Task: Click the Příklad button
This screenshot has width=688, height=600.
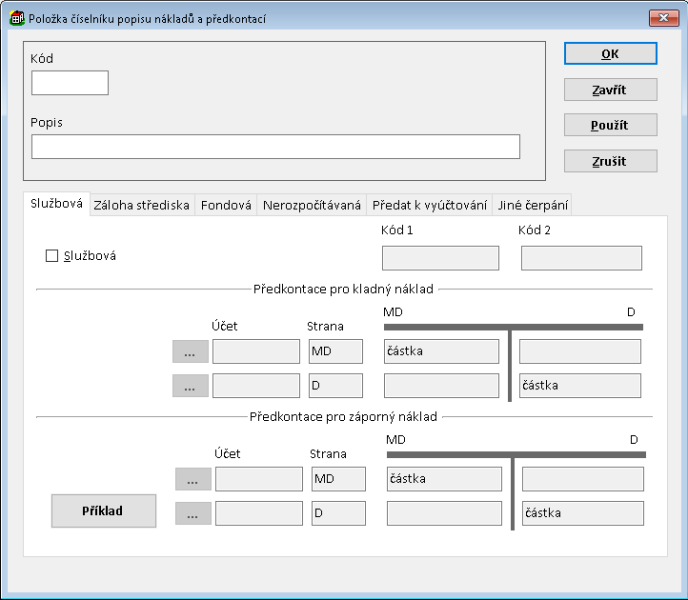Action: coord(104,511)
